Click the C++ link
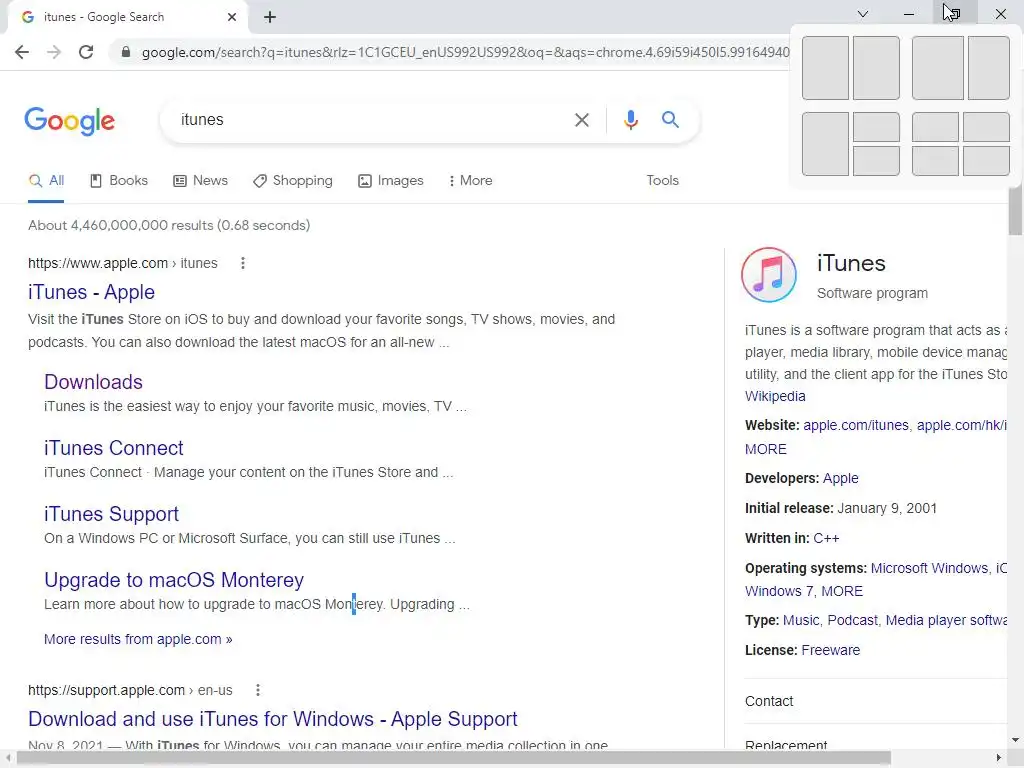1024x768 pixels. point(826,538)
